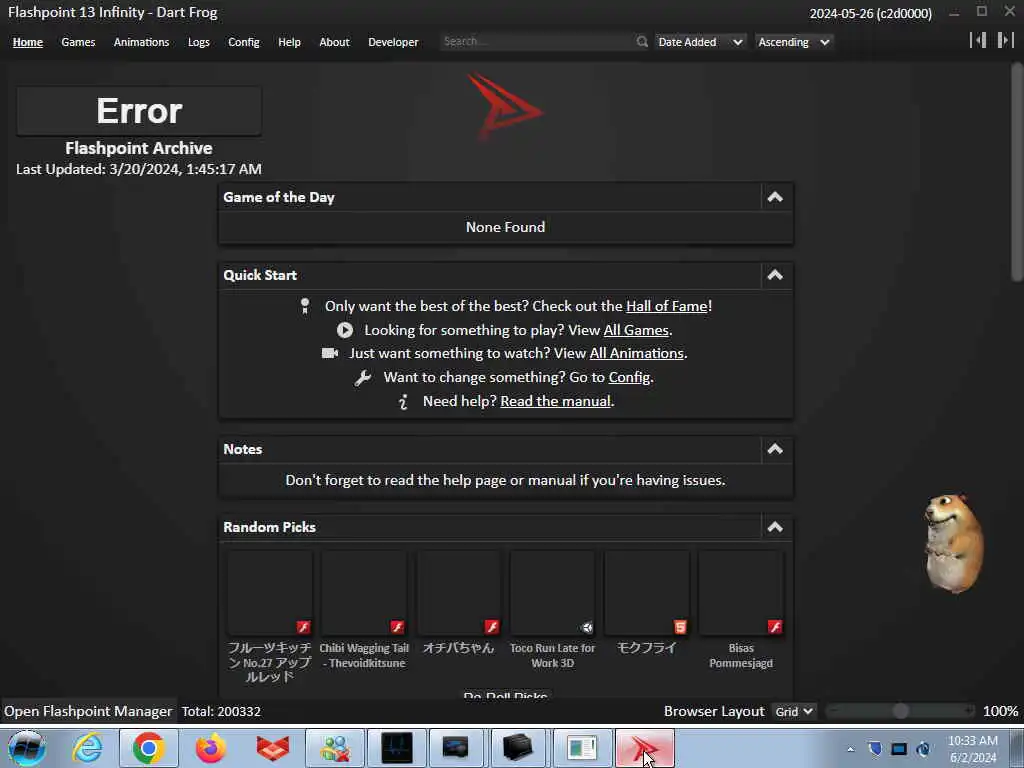Click the Flashpoint taskbar button

645,748
